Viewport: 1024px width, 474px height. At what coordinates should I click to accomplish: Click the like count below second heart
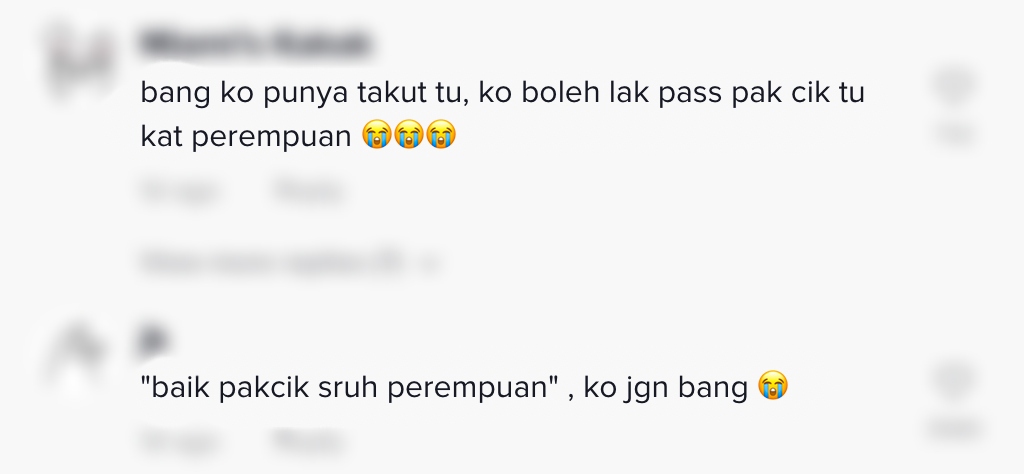(x=954, y=429)
